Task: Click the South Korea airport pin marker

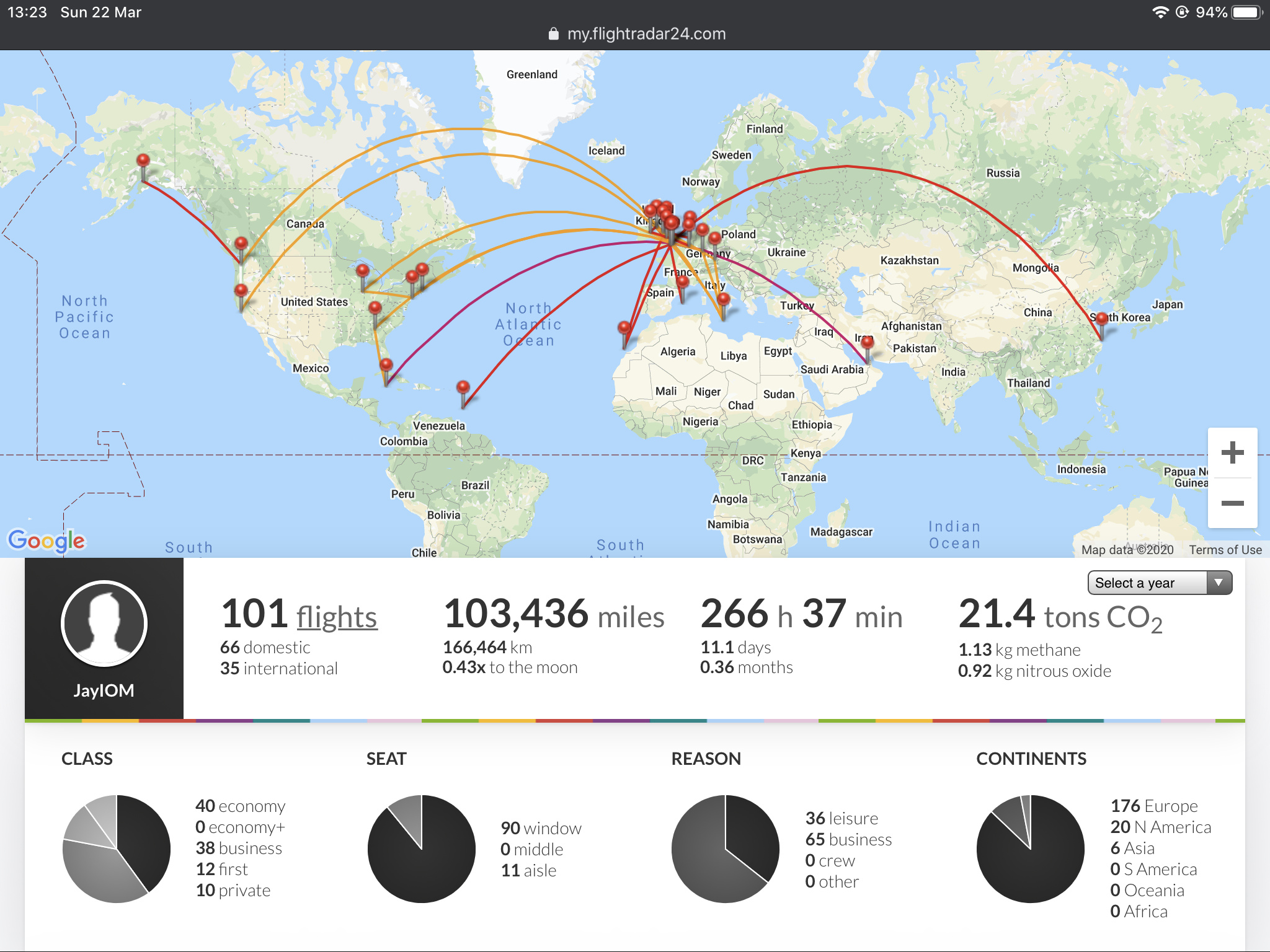Action: coord(1102,320)
